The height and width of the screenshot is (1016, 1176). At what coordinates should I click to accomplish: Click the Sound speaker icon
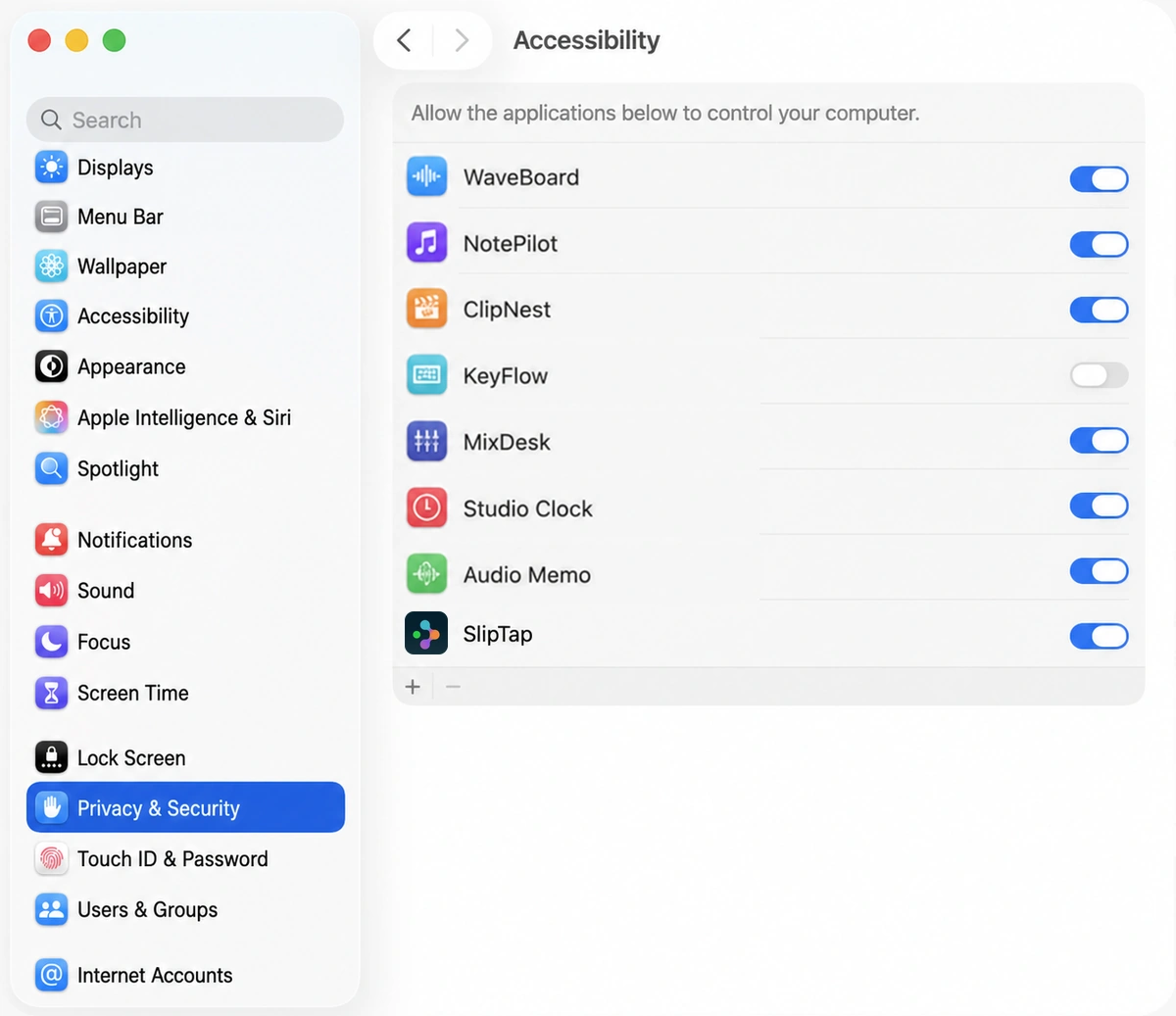coord(51,590)
